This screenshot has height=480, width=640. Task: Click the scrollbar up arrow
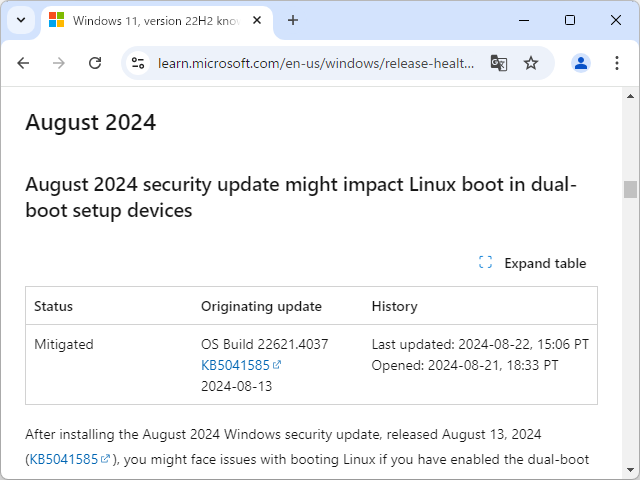coord(630,95)
